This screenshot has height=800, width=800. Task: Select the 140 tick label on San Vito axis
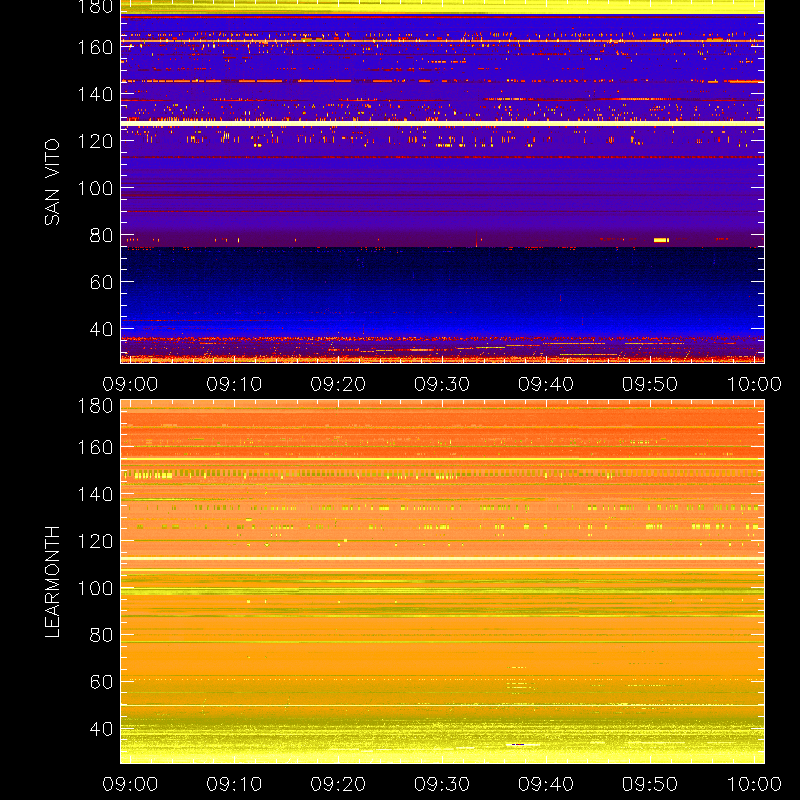click(x=95, y=94)
